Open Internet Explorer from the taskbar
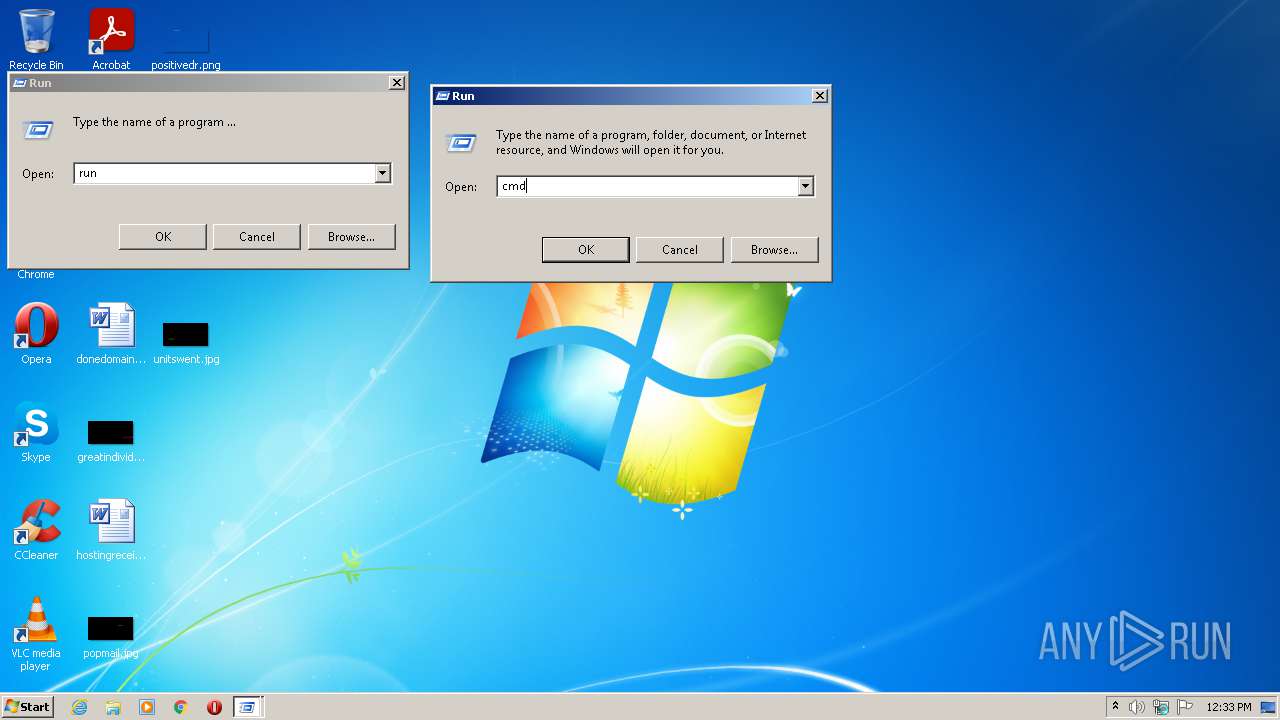 [x=79, y=707]
